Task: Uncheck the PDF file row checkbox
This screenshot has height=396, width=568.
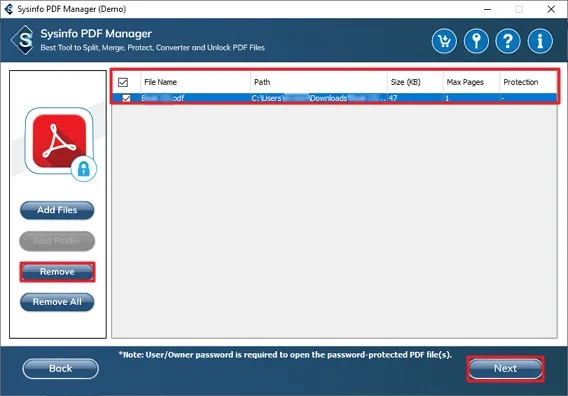Action: (x=126, y=98)
